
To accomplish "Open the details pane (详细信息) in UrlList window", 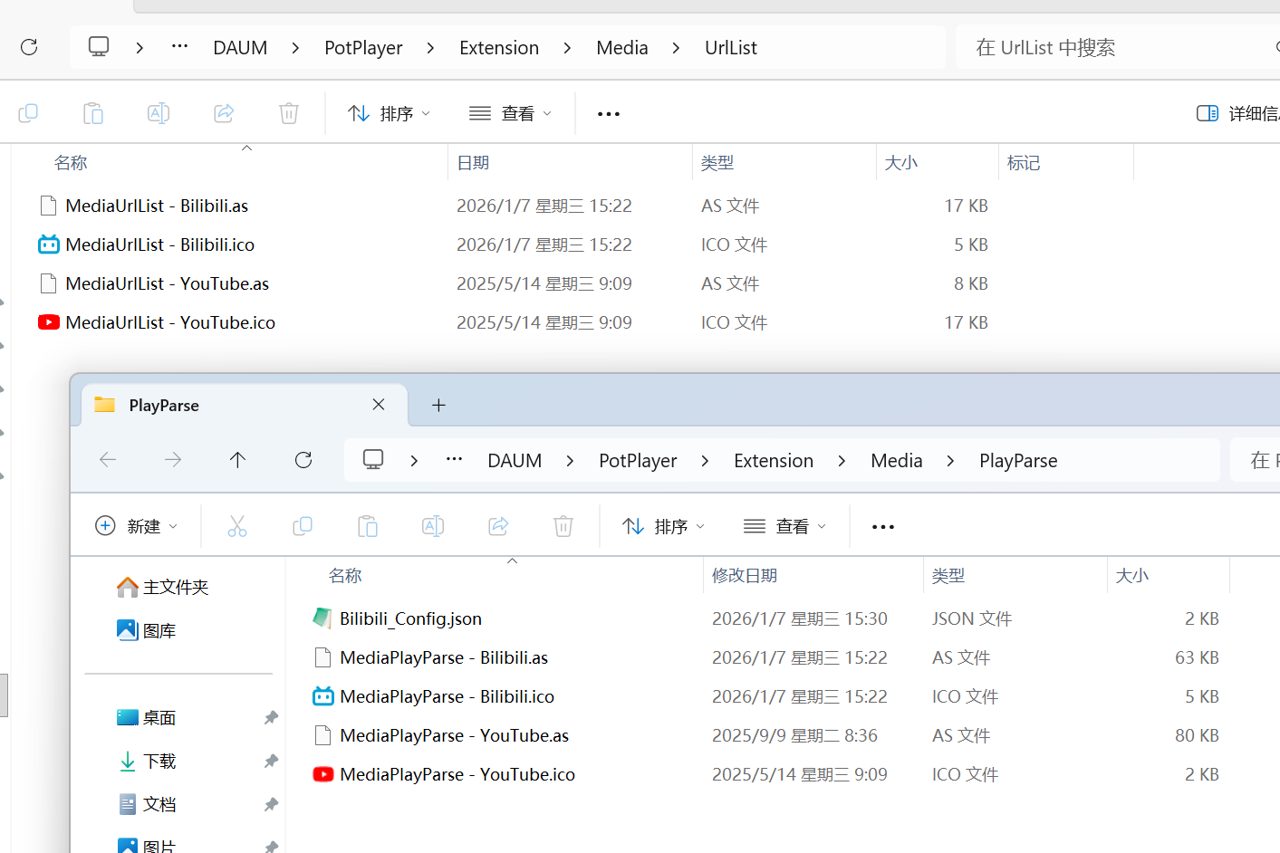I will pos(1238,113).
